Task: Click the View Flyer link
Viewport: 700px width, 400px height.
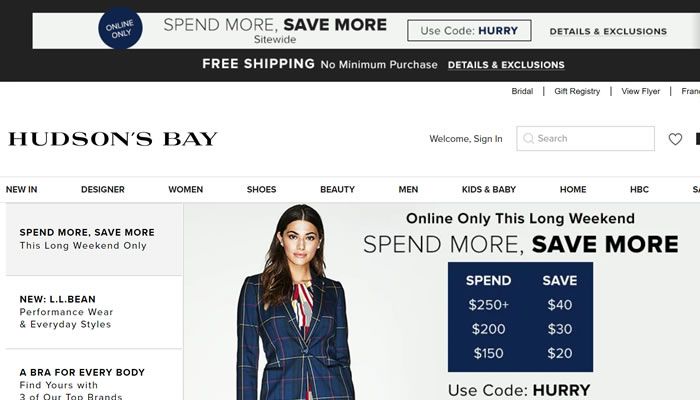Action: point(641,91)
